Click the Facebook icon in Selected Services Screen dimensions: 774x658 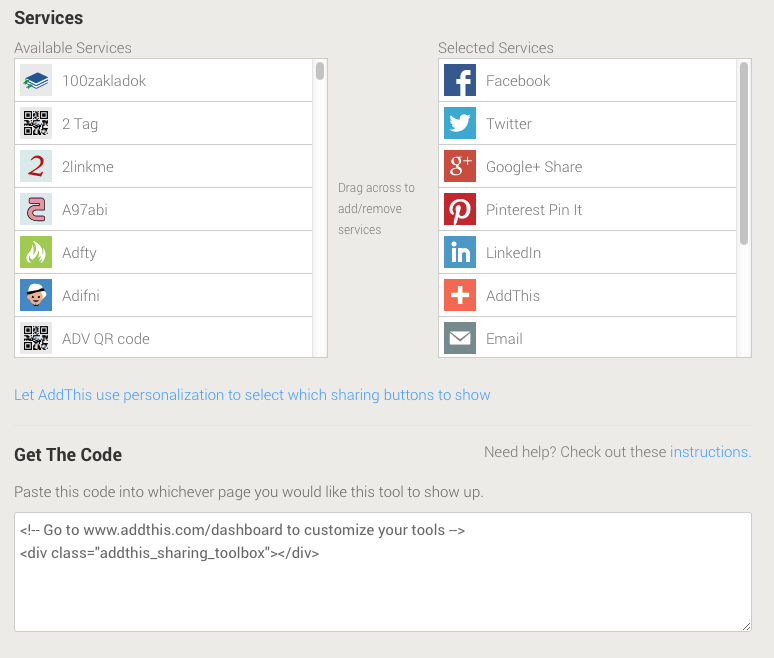[460, 80]
